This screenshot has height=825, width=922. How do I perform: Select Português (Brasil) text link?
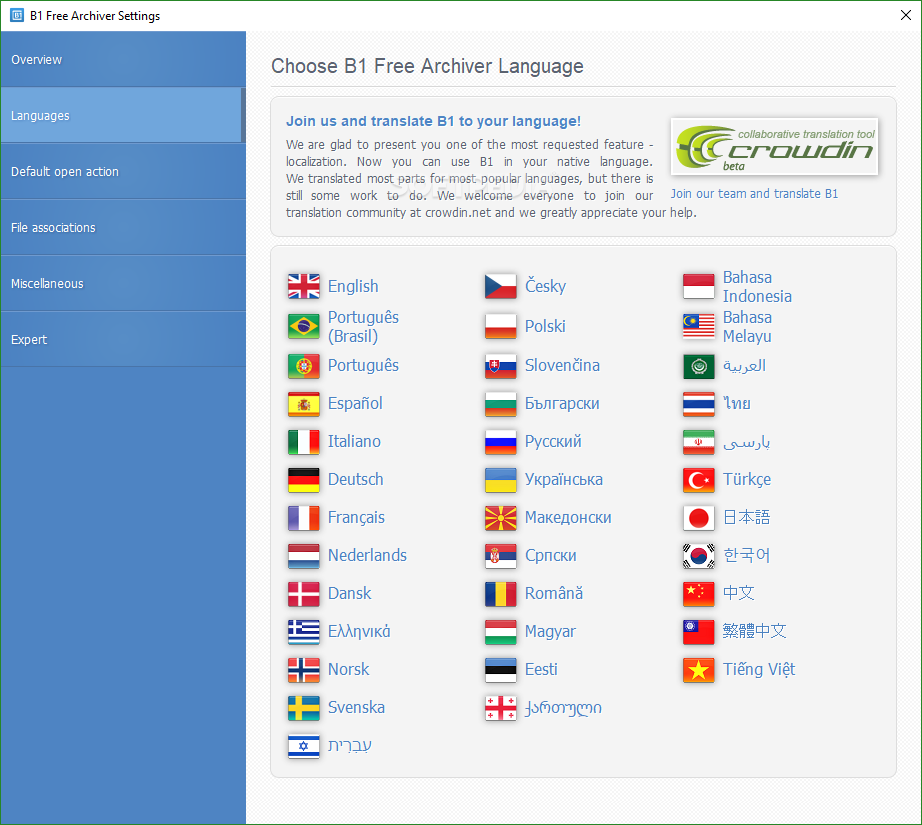click(363, 326)
